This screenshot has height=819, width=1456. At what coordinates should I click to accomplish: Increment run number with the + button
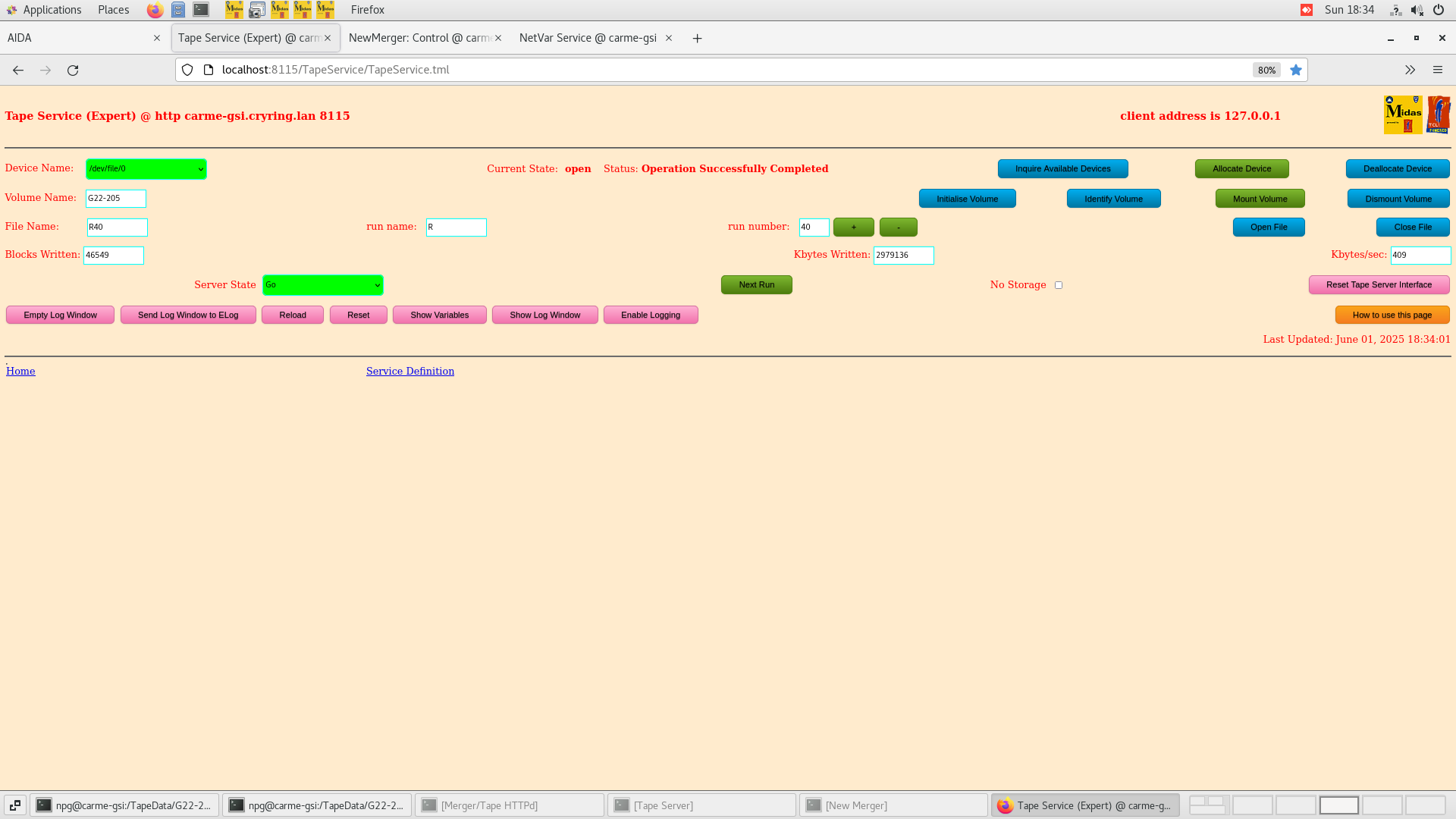click(853, 227)
